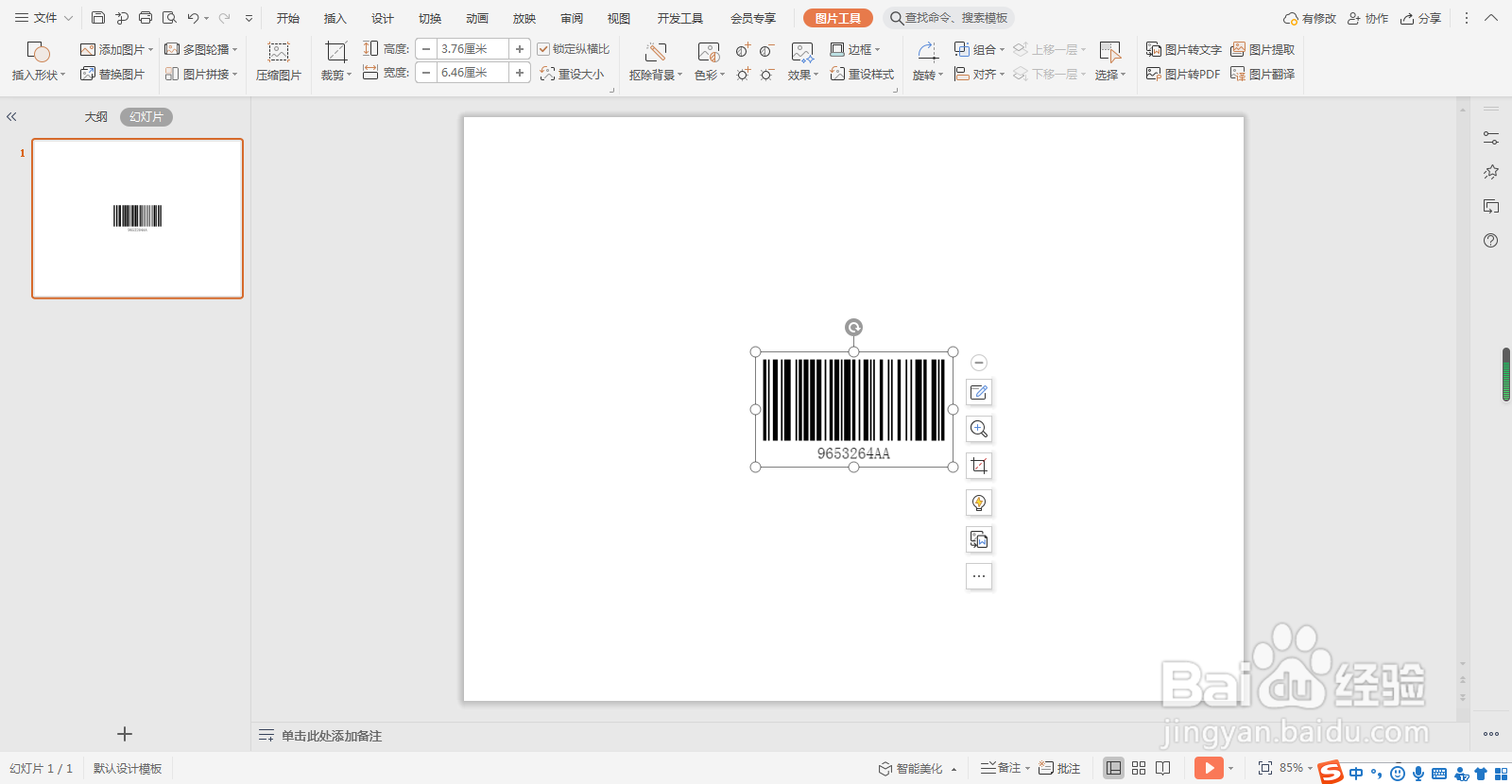Viewport: 1512px width, 784px height.
Task: Click the edit pencil icon beside barcode
Action: tap(979, 392)
